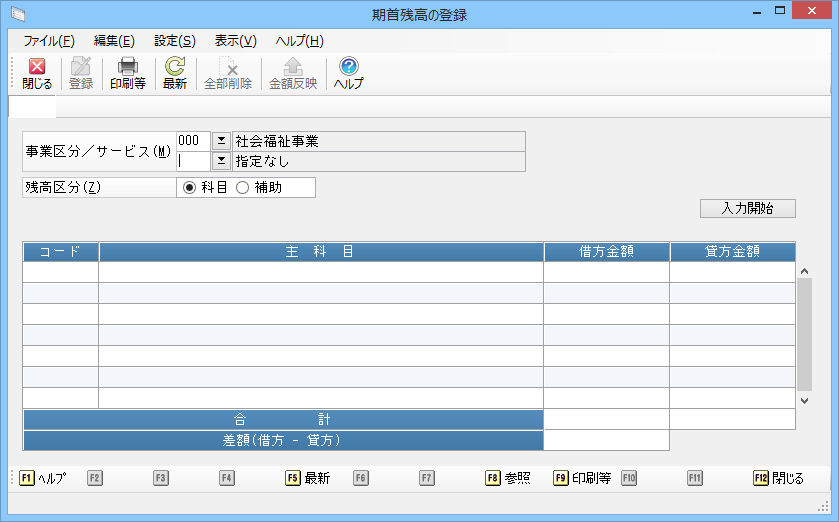Select the 補助 radio button
This screenshot has width=839, height=522.
(x=241, y=188)
